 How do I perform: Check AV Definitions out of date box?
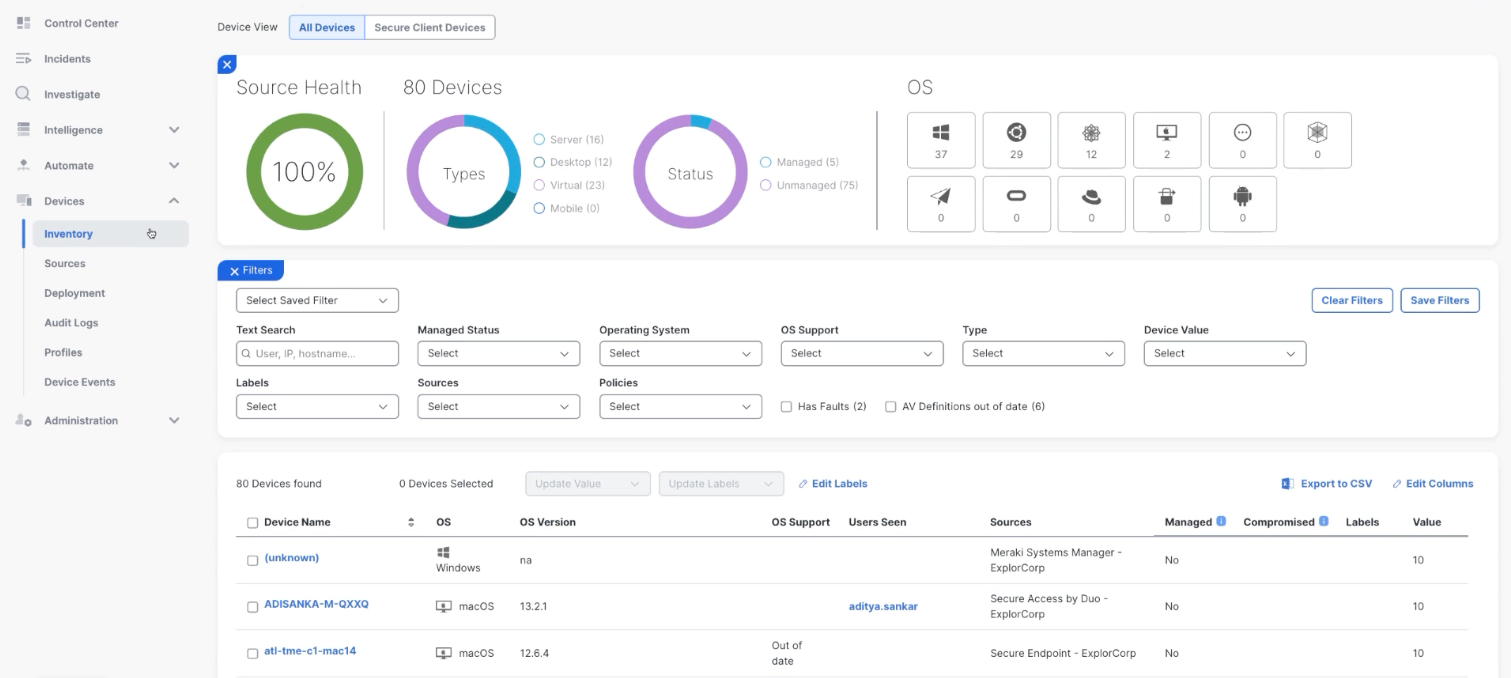(890, 407)
